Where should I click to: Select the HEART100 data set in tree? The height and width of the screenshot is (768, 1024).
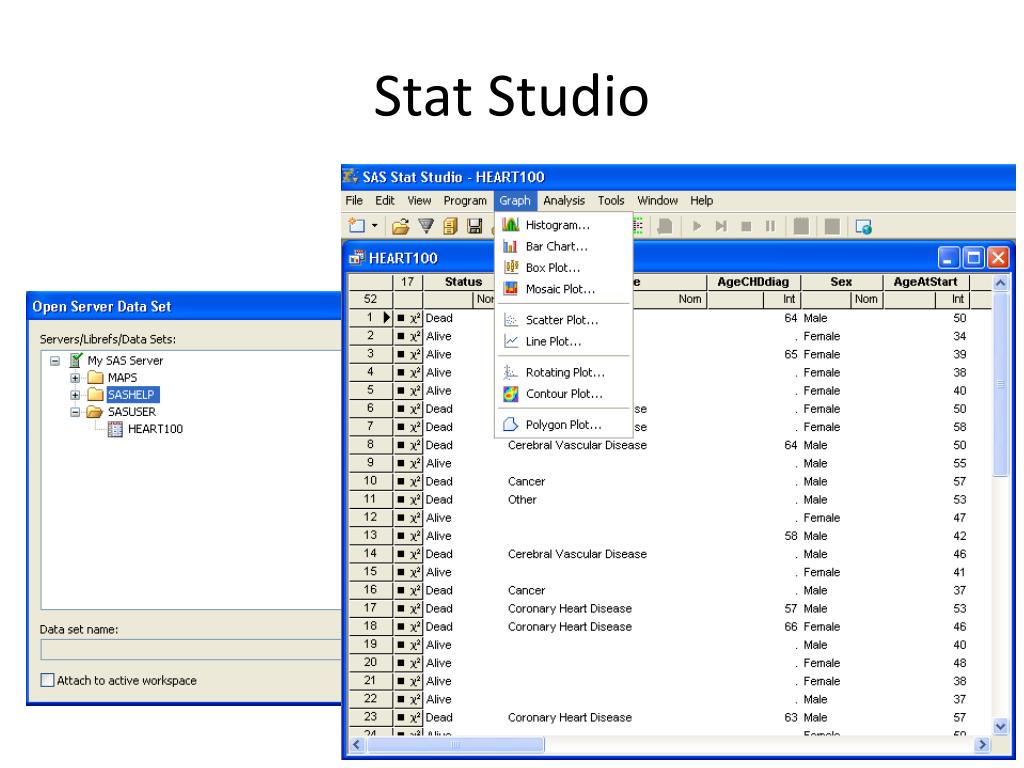(x=155, y=429)
